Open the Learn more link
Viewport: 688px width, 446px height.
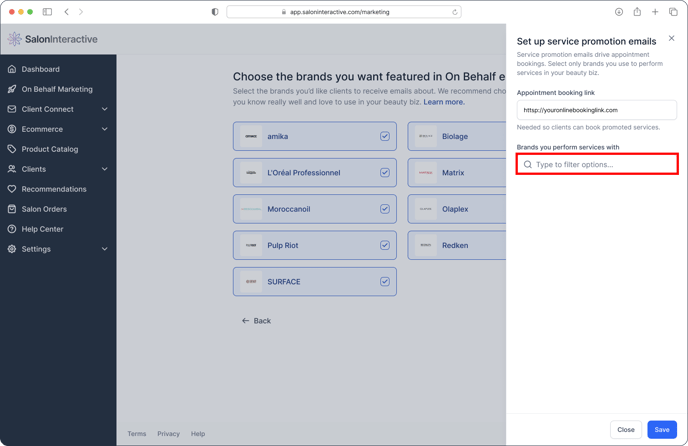tap(444, 102)
